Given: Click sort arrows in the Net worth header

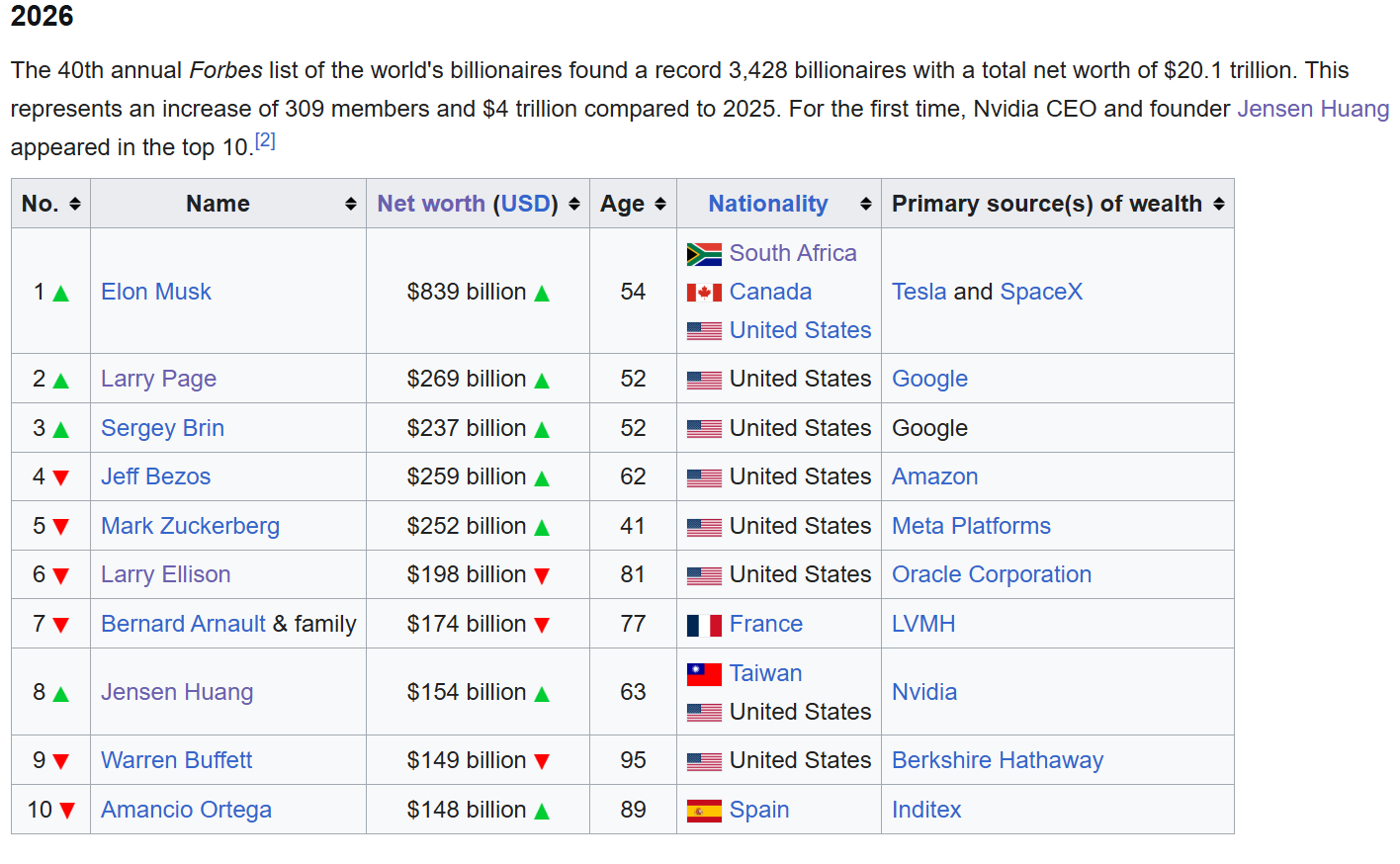Looking at the screenshot, I should pos(574,204).
